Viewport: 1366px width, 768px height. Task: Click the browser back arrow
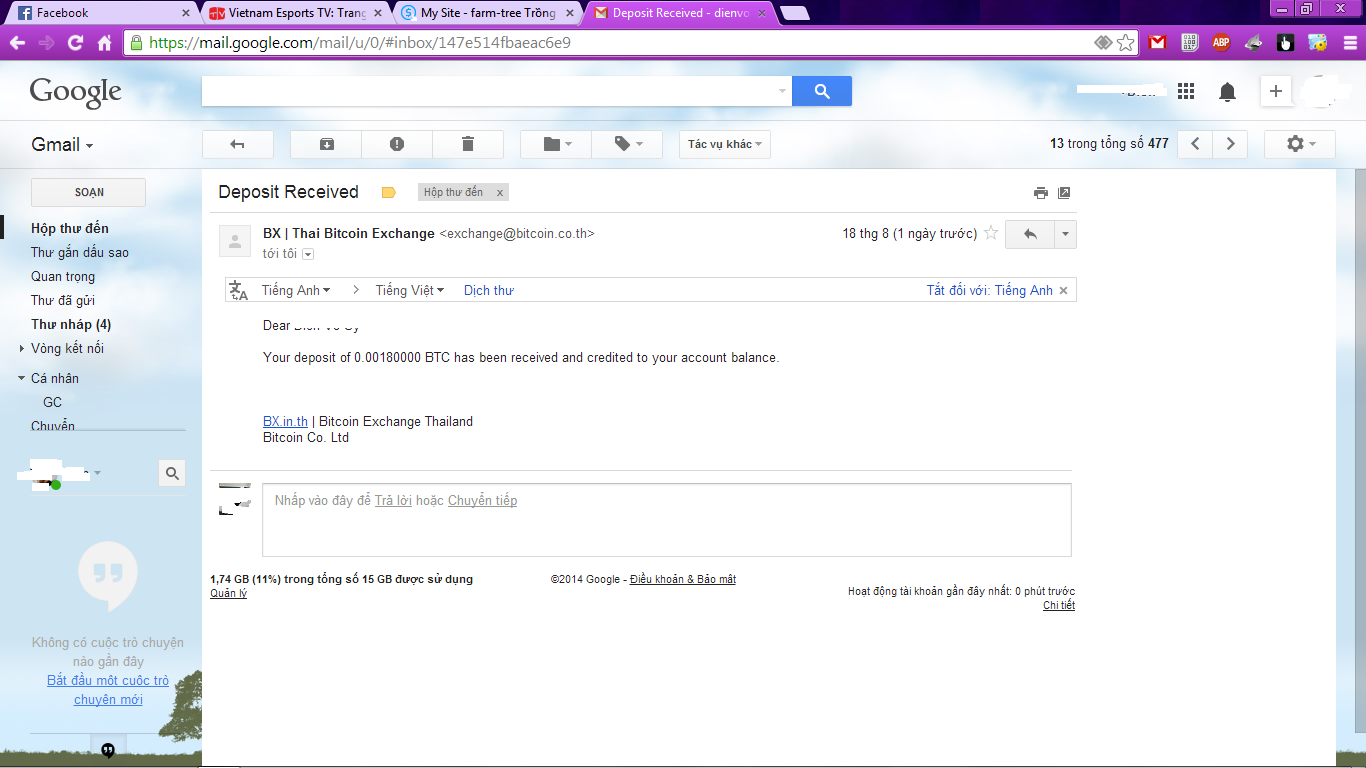click(17, 43)
